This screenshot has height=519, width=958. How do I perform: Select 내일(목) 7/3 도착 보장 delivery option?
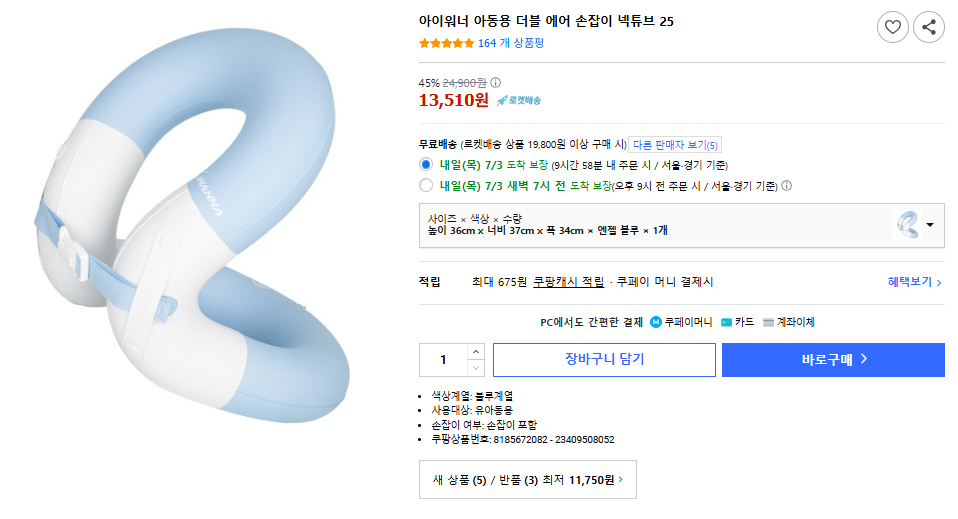coord(426,164)
